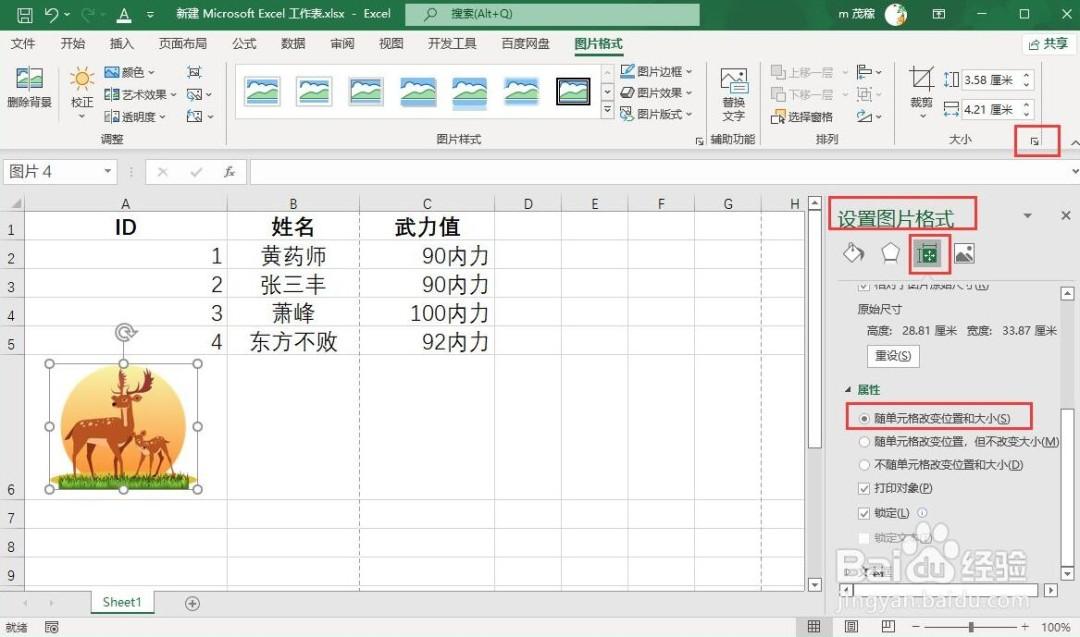The height and width of the screenshot is (637, 1080).
Task: Click the Selection Pane (选择窗格) button
Action: click(802, 116)
